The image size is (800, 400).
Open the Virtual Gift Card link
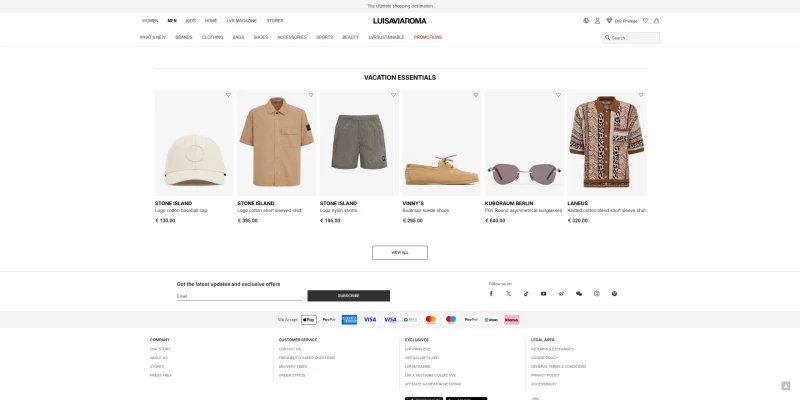pos(421,358)
